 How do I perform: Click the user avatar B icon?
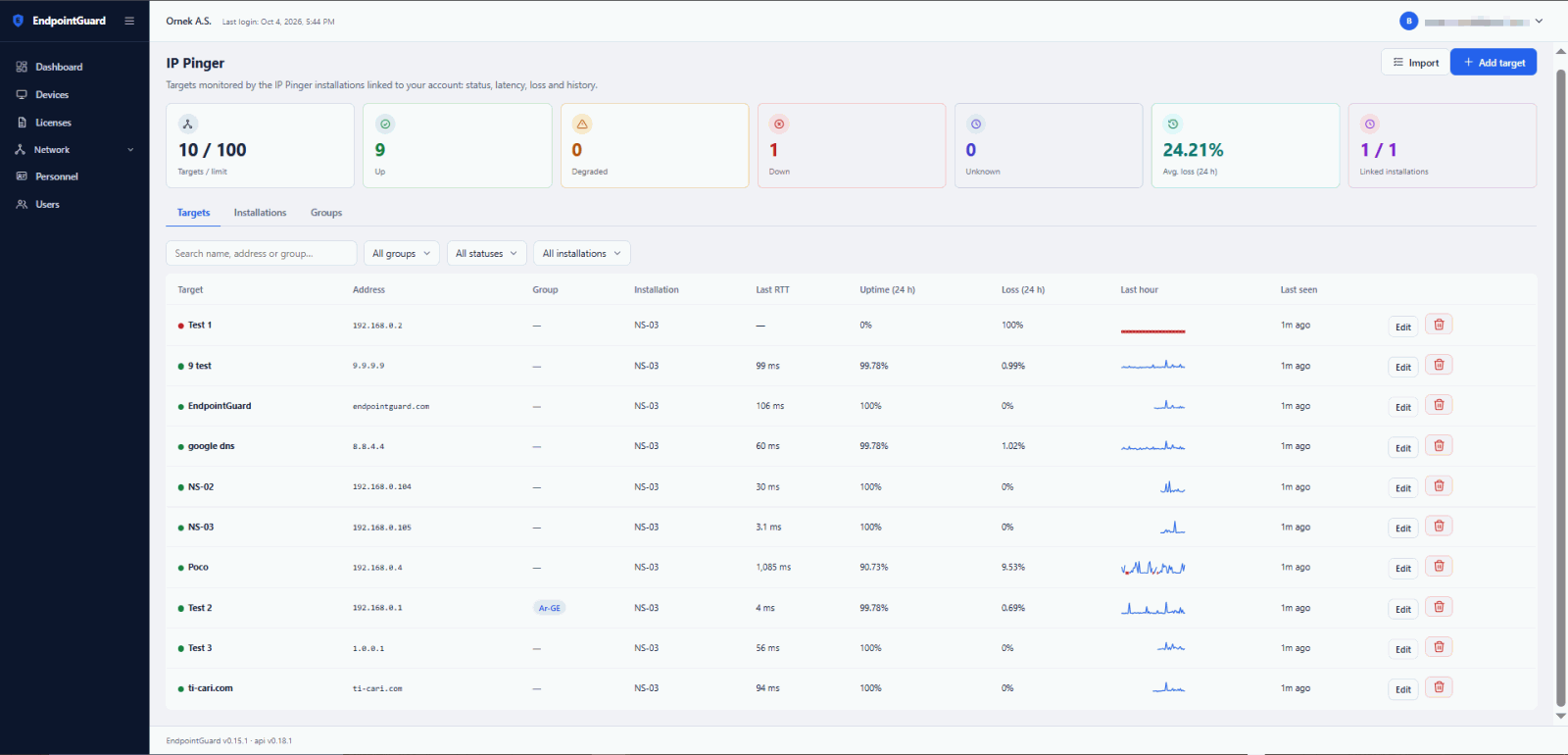[x=1408, y=21]
